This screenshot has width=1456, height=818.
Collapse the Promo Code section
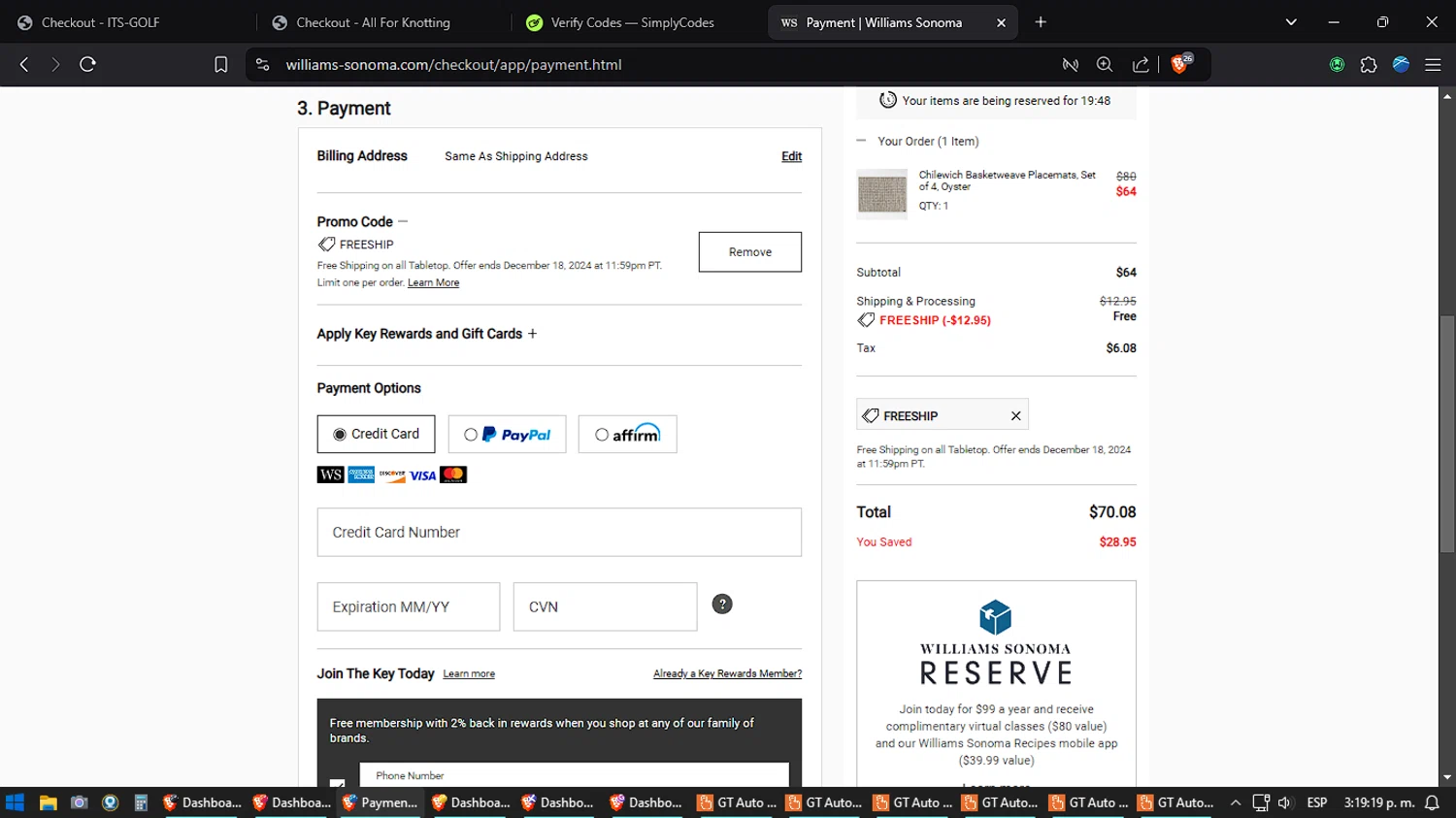coord(403,221)
